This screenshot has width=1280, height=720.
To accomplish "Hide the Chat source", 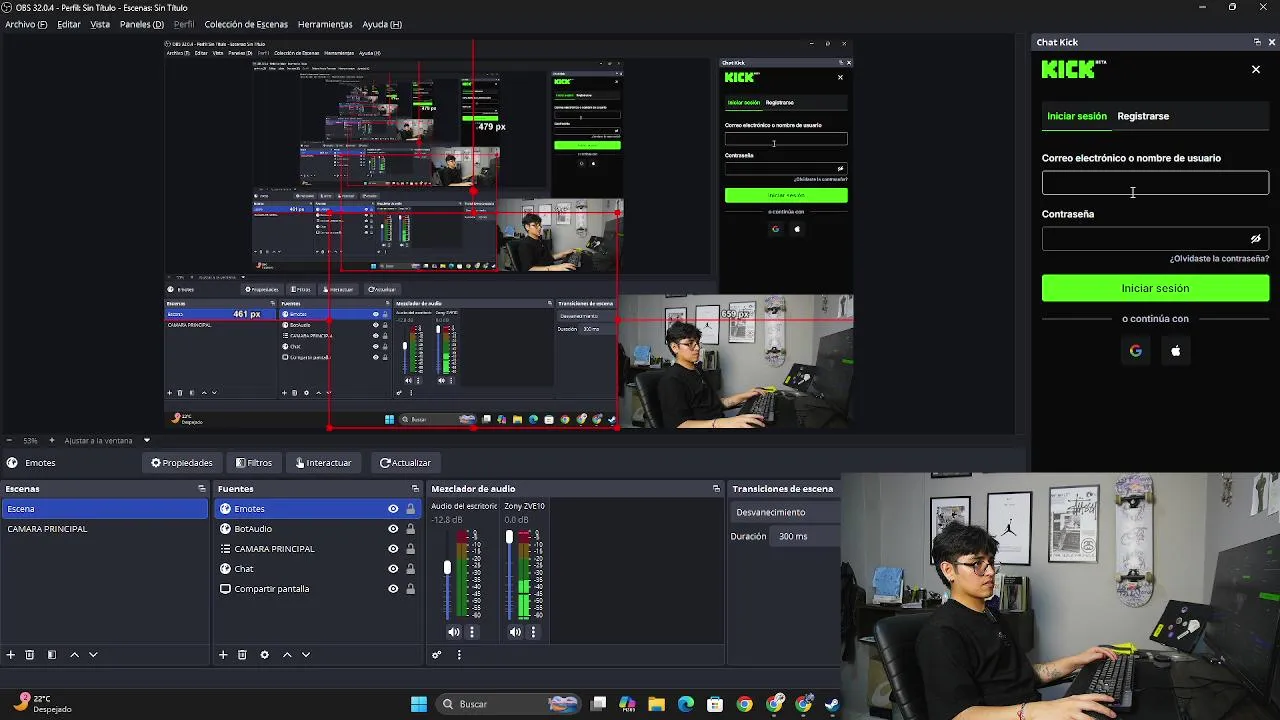I will coord(393,569).
